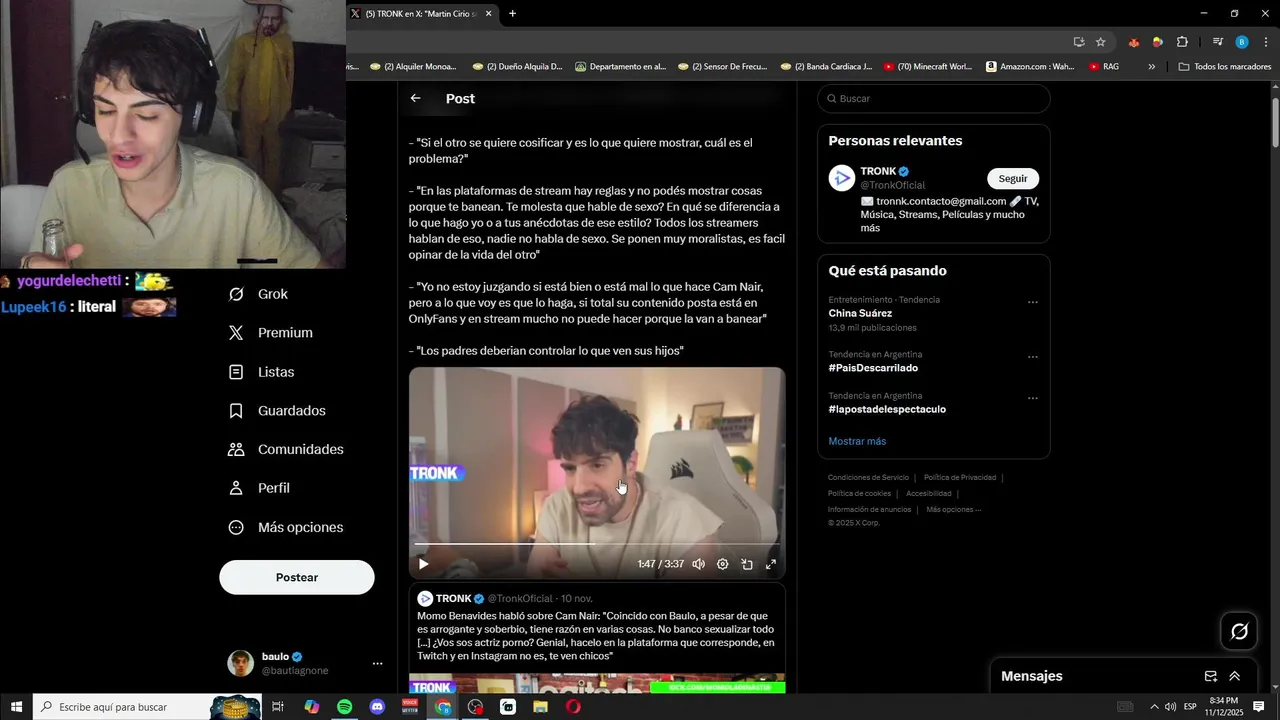Image resolution: width=1280 pixels, height=720 pixels.
Task: Open @TronkOficial handle under Personas relevantes
Action: [893, 185]
